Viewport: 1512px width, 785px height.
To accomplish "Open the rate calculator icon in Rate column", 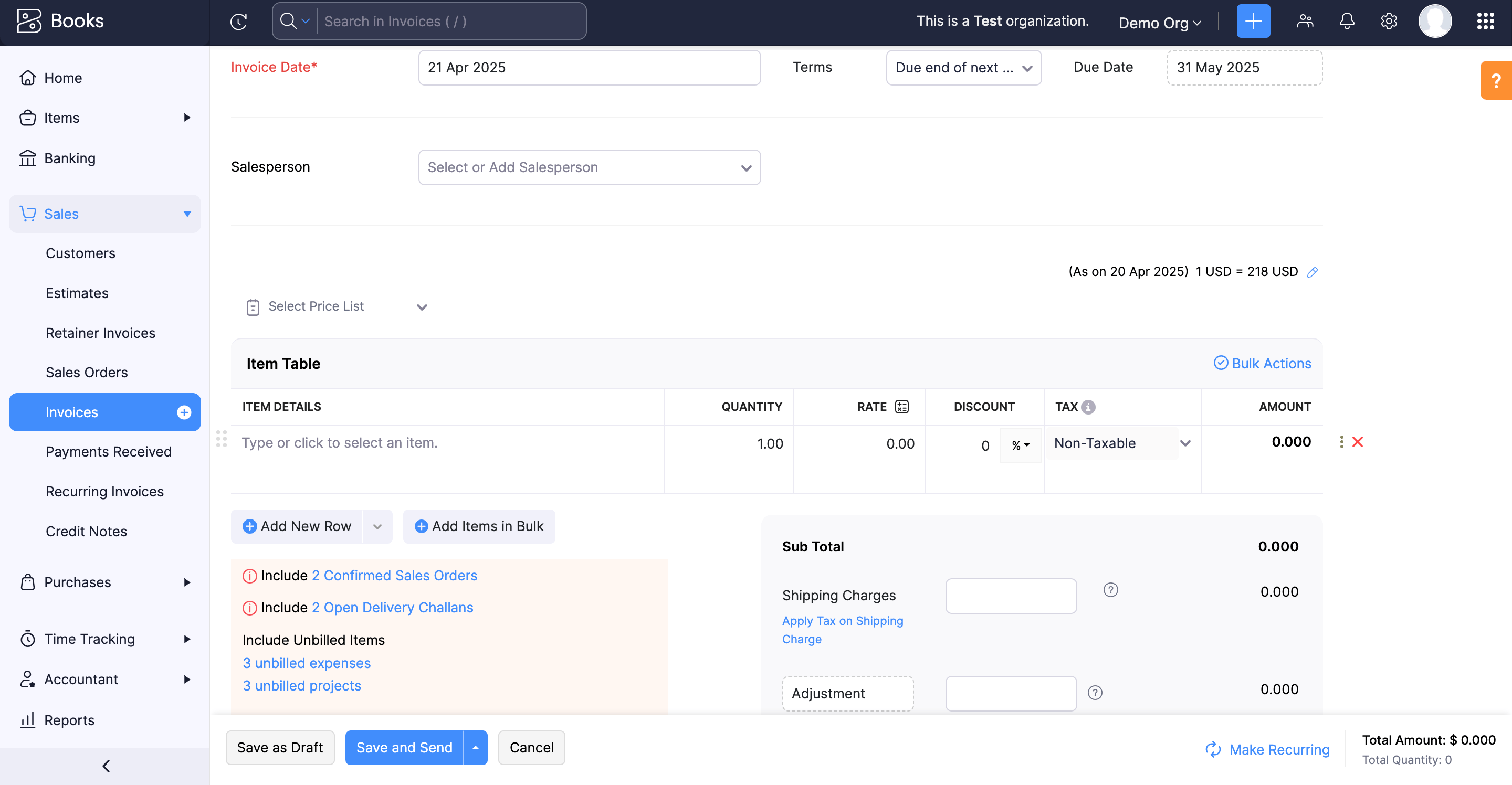I will (x=901, y=406).
